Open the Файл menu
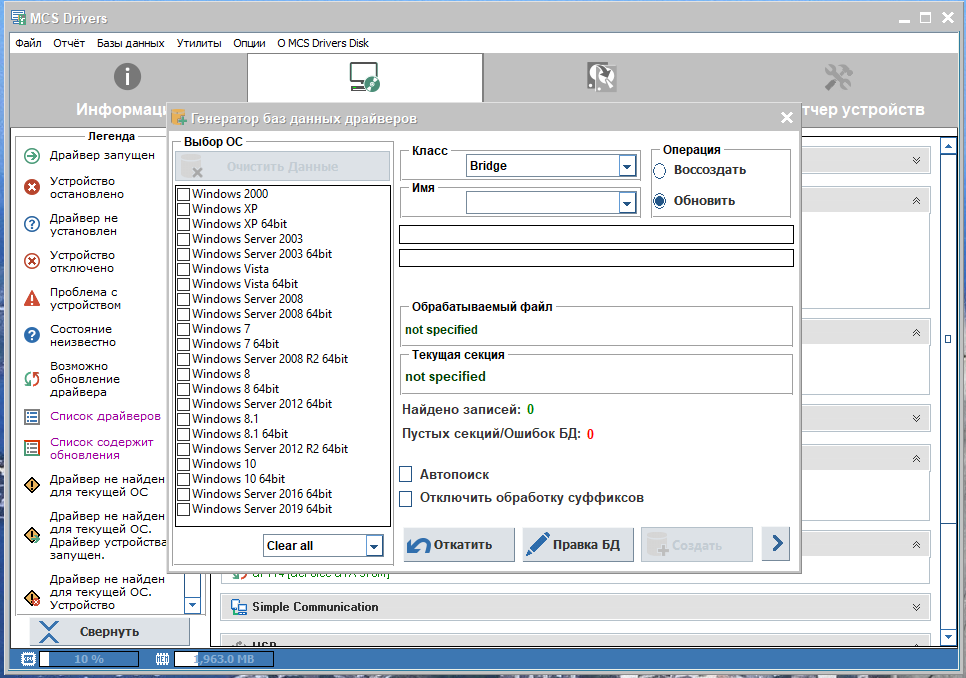Image resolution: width=966 pixels, height=678 pixels. click(28, 43)
